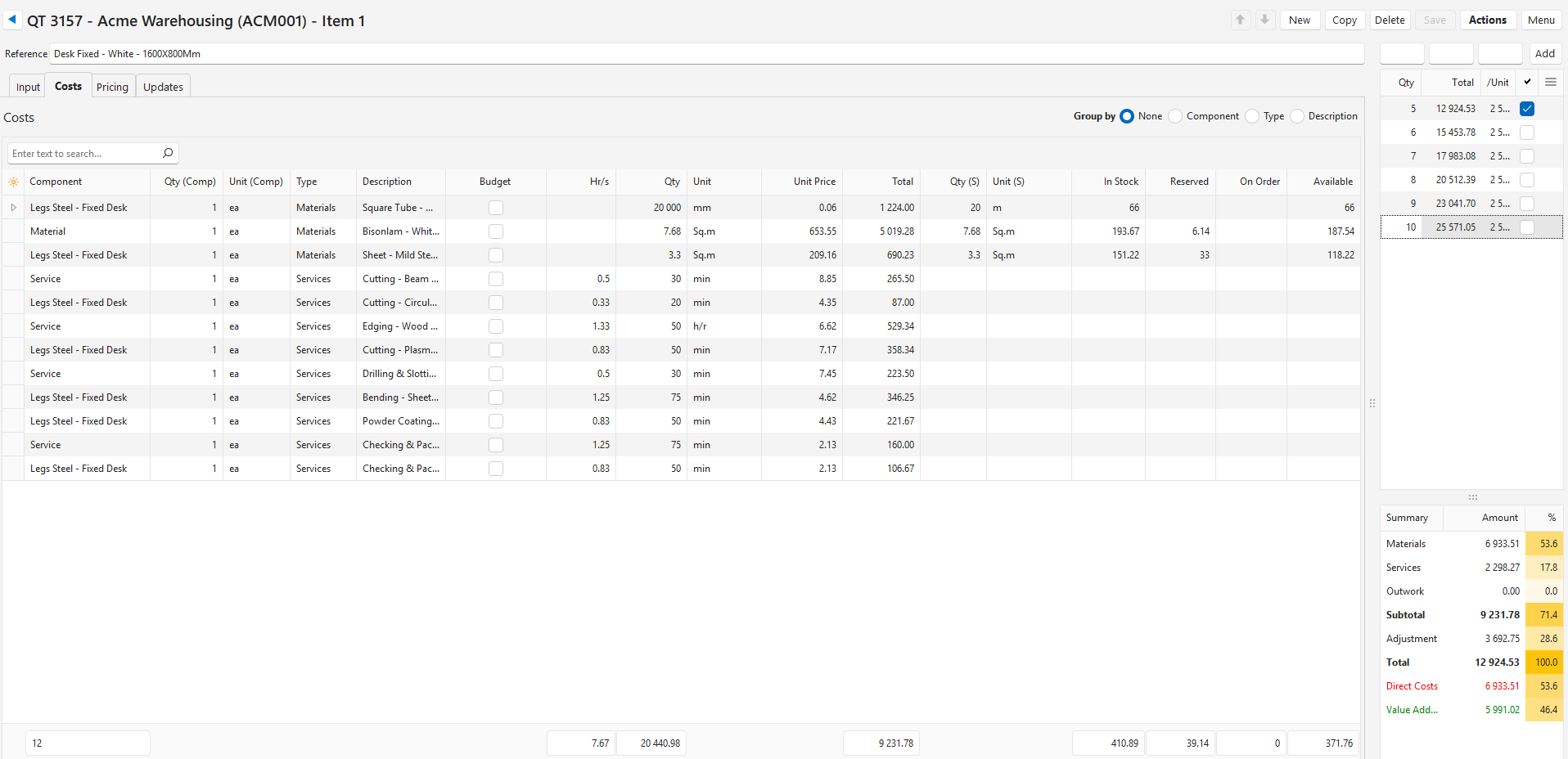Move item up with the up arrow
Viewport: 1568px width, 759px height.
pos(1241,20)
